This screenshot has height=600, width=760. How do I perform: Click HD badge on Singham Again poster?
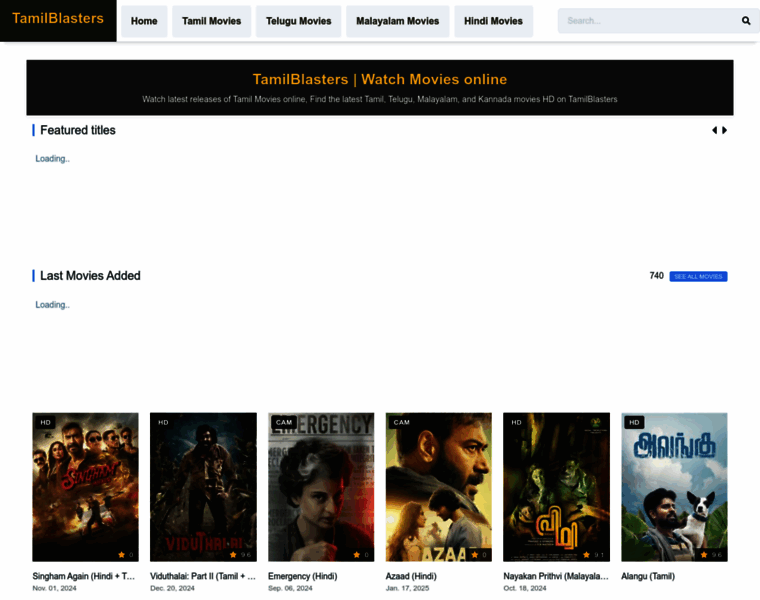[x=46, y=423]
